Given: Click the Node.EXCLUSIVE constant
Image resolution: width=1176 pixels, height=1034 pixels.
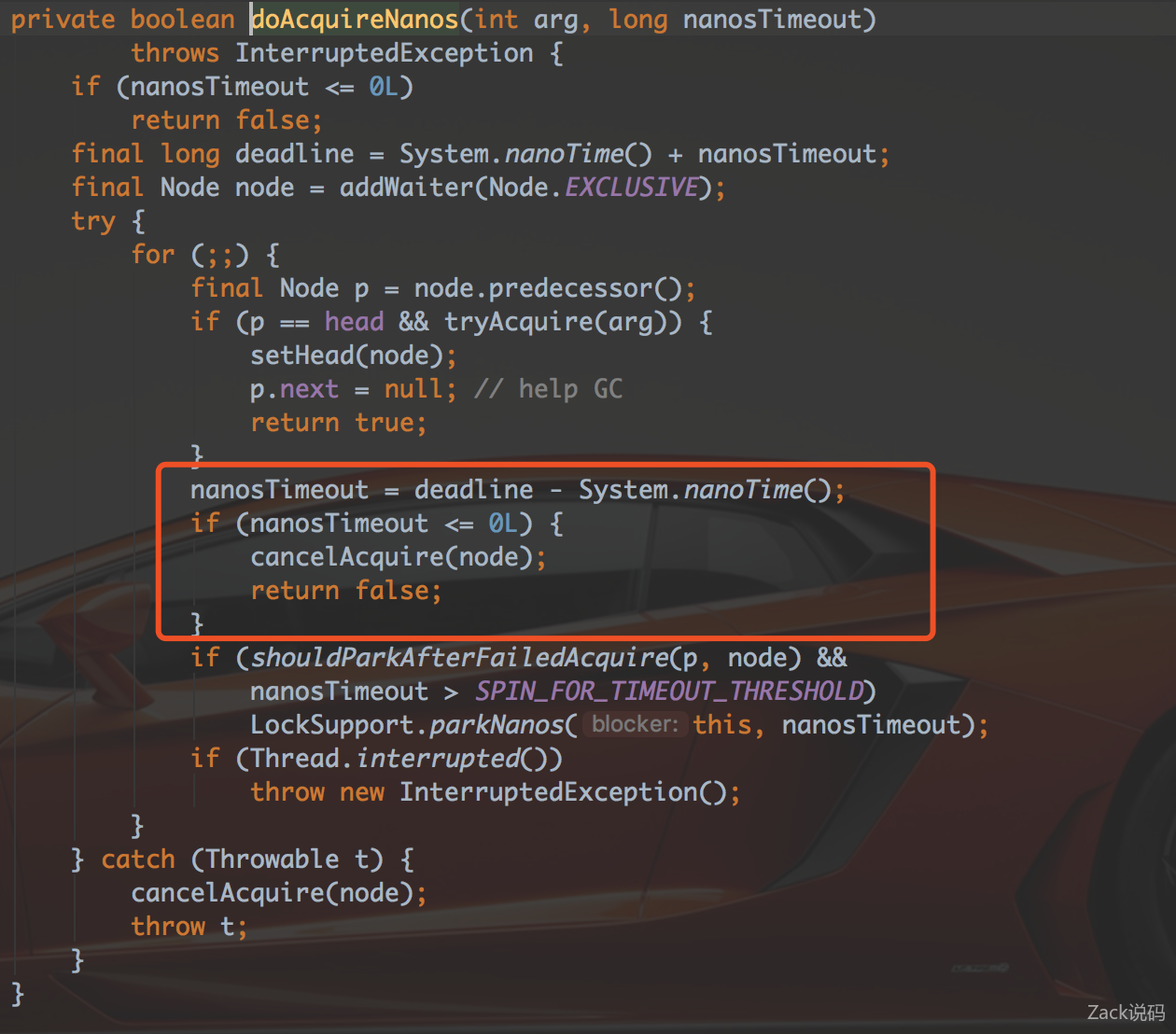Looking at the screenshot, I should pos(594,188).
